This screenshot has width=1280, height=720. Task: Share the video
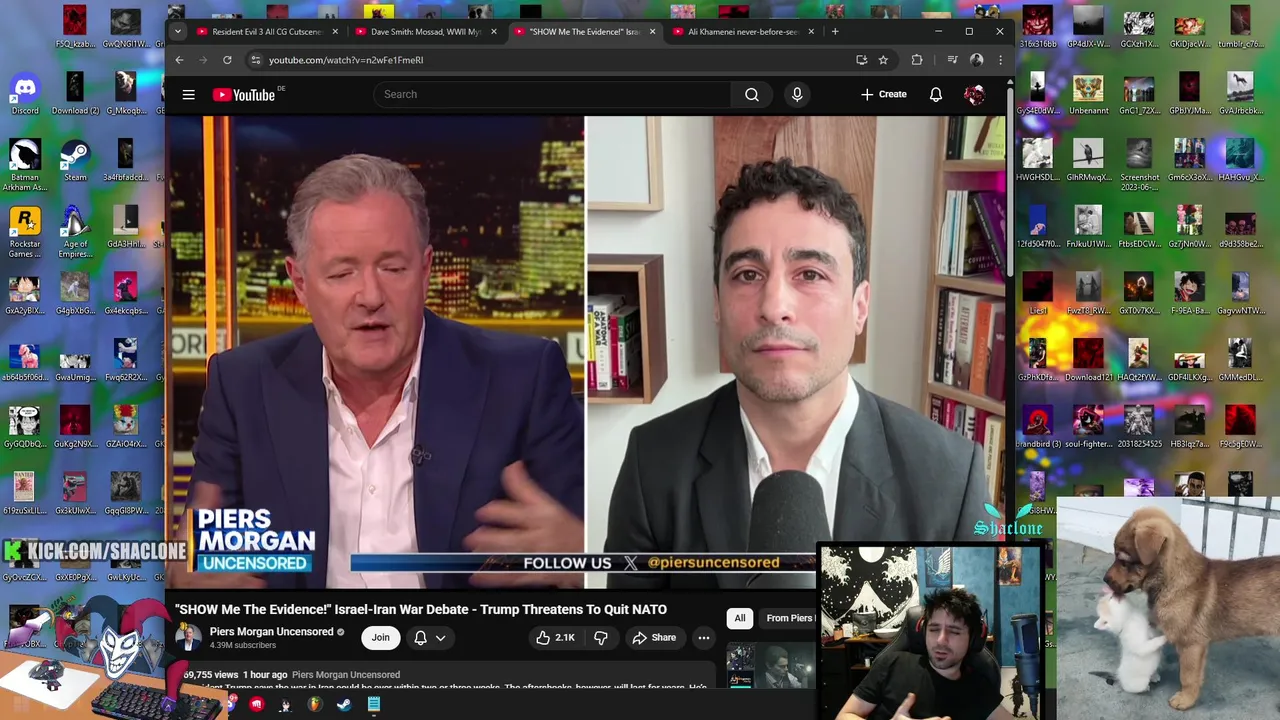coord(654,638)
